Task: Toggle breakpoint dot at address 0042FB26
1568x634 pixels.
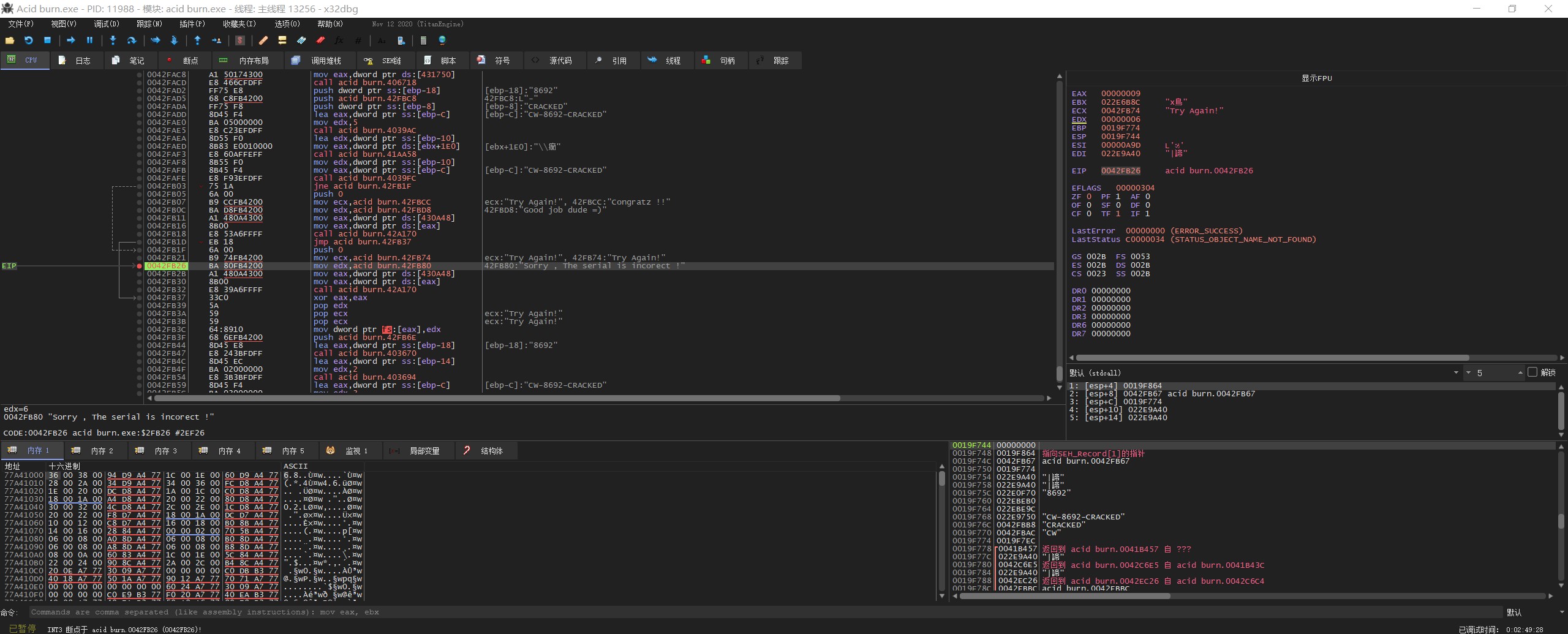Action: point(140,266)
